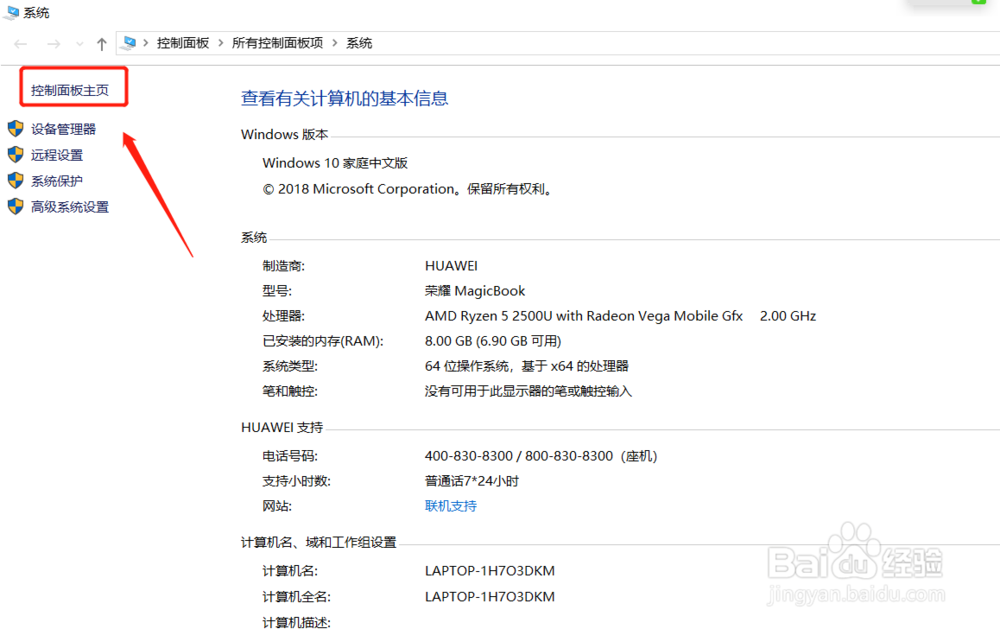
Task: Click the shield icon beside 设备管理器
Action: coord(15,128)
